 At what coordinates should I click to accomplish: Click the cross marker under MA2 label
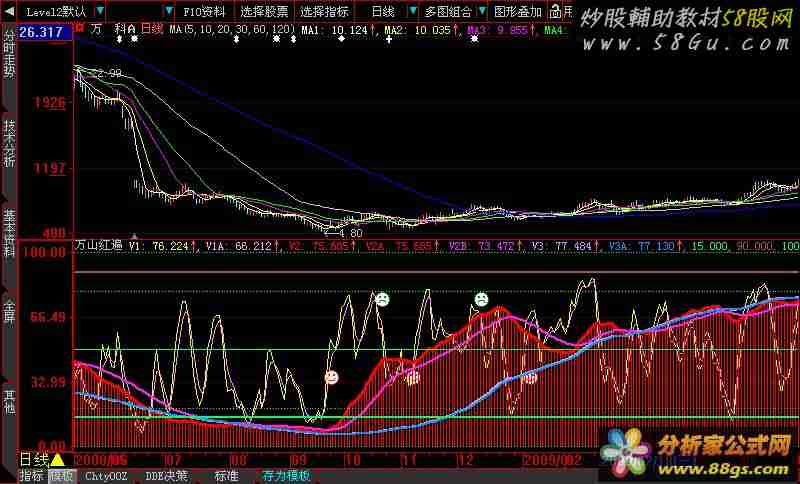(389, 39)
